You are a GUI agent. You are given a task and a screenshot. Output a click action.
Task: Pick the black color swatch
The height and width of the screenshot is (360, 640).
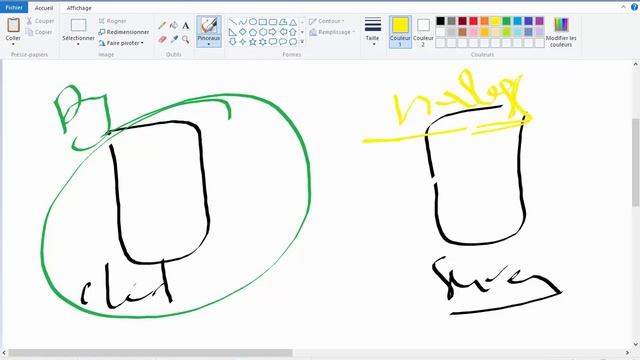pos(440,21)
